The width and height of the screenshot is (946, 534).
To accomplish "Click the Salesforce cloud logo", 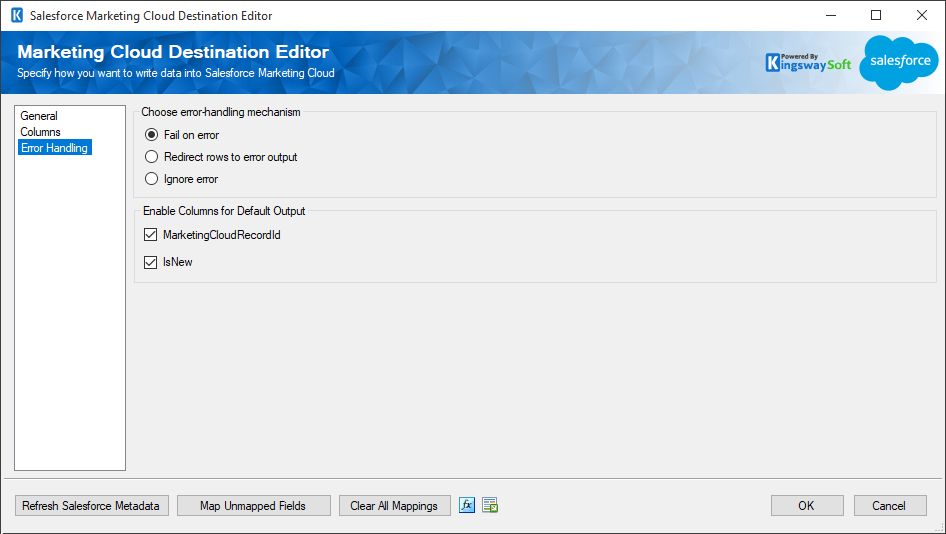I will [899, 62].
